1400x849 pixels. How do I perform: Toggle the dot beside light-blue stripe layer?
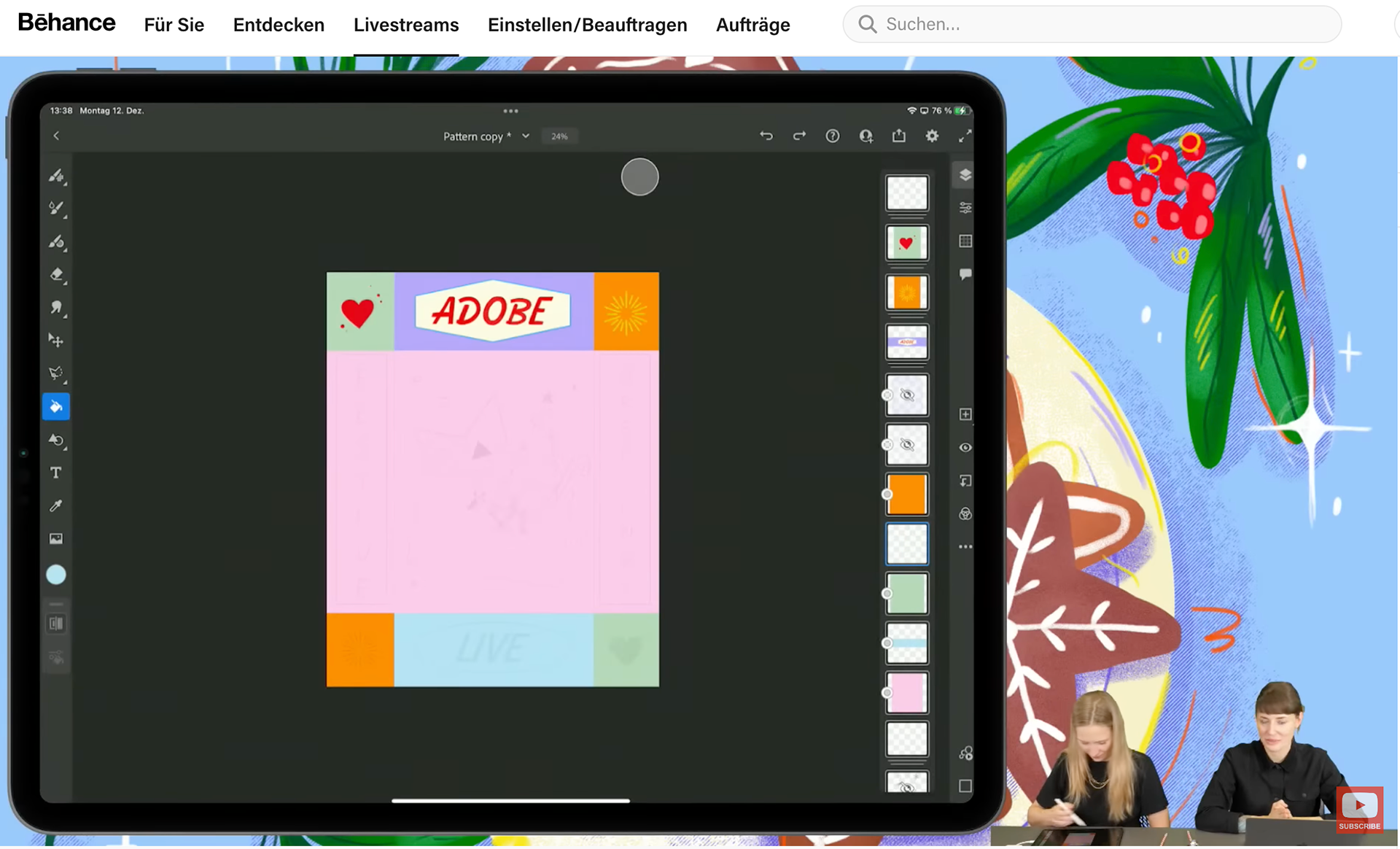pos(887,643)
